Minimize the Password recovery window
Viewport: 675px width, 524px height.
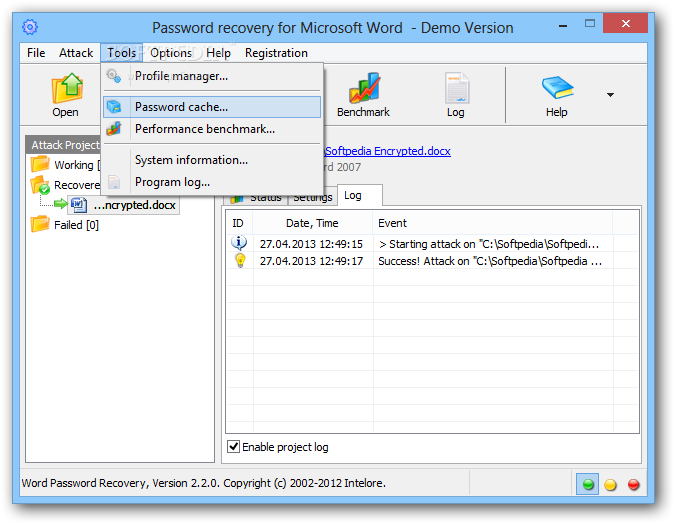[x=562, y=26]
